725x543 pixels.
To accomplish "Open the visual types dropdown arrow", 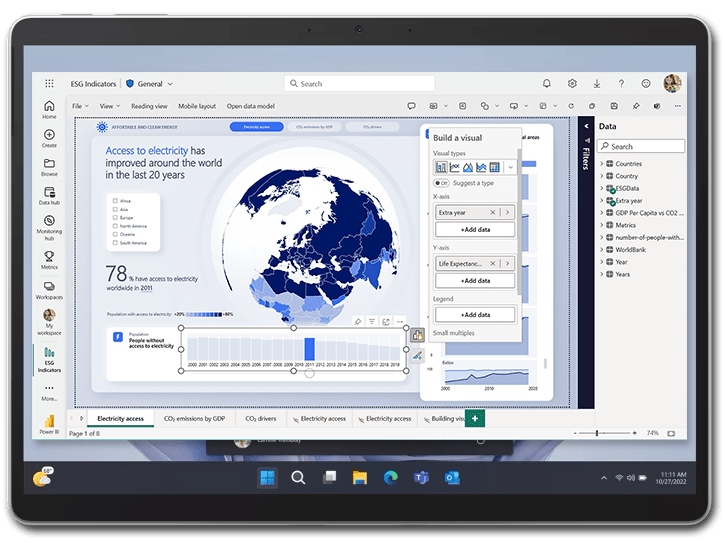I will tap(510, 167).
